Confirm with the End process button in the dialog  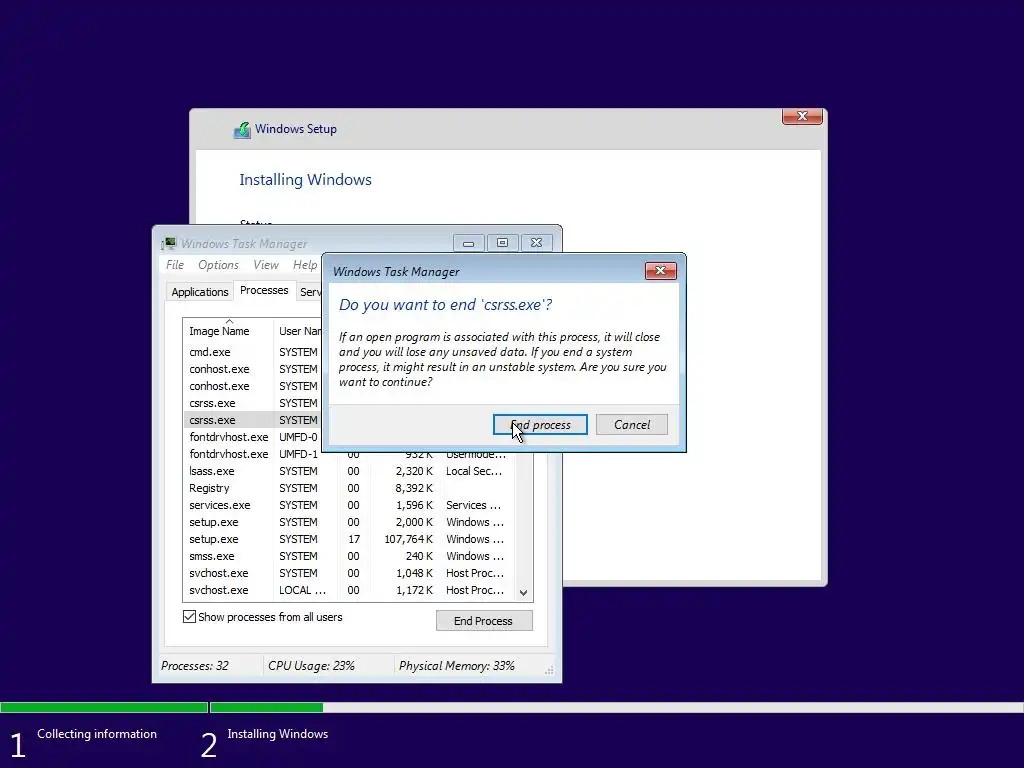click(539, 424)
